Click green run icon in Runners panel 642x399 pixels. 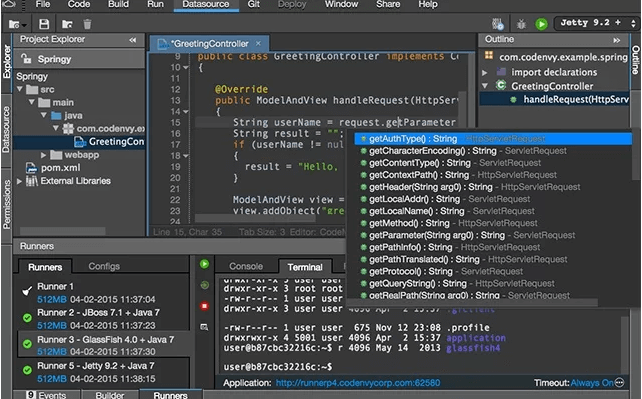pos(204,264)
